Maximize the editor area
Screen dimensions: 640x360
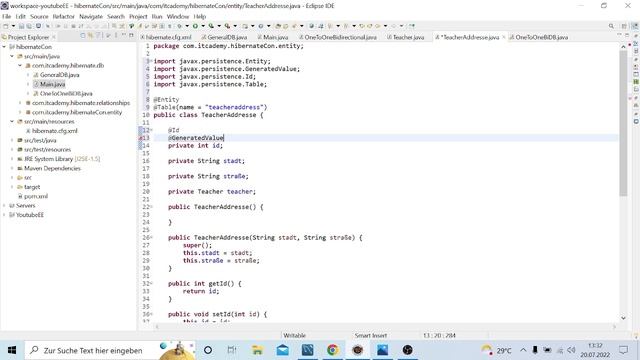[627, 36]
